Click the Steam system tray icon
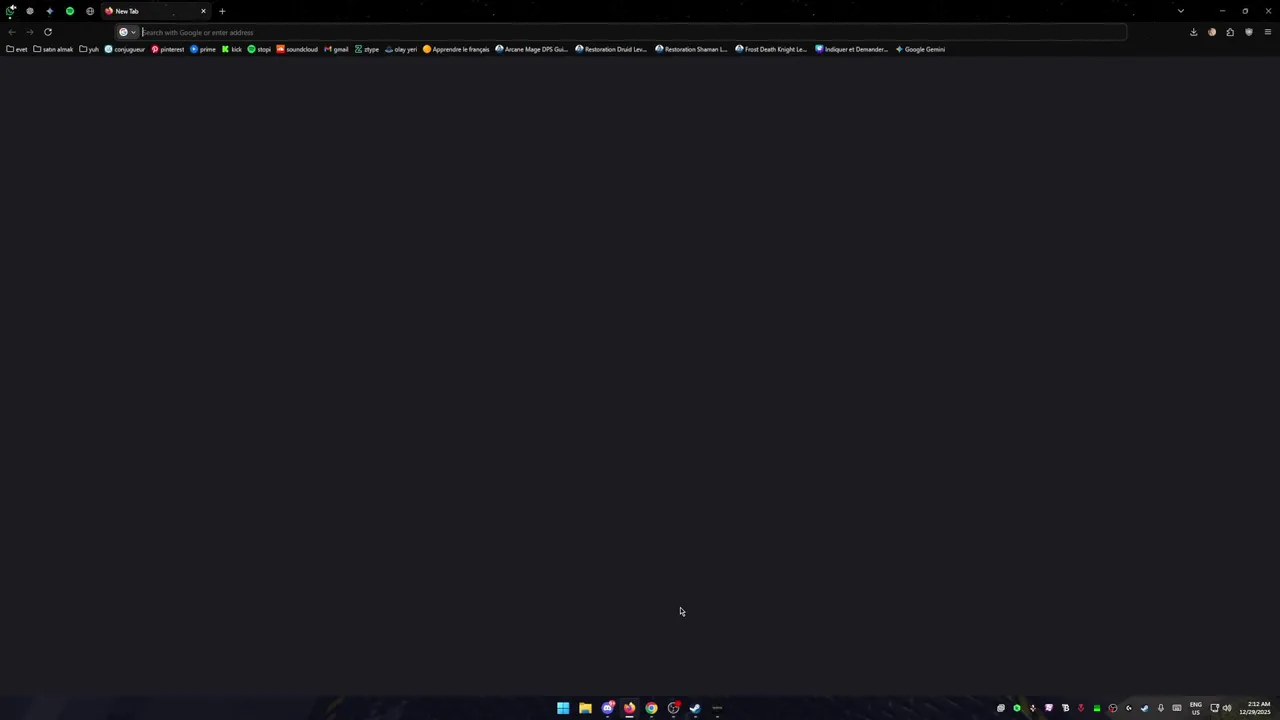This screenshot has height=720, width=1280. click(x=1144, y=708)
